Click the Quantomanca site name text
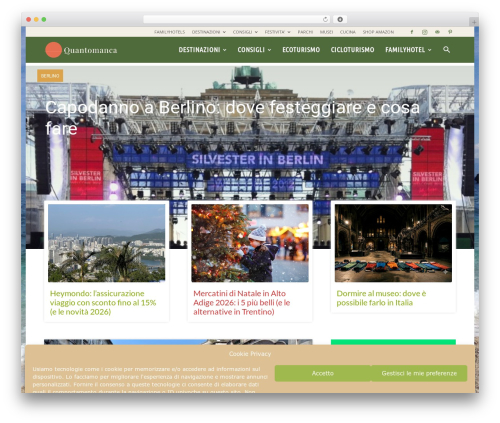This screenshot has height=423, width=500. click(x=90, y=50)
